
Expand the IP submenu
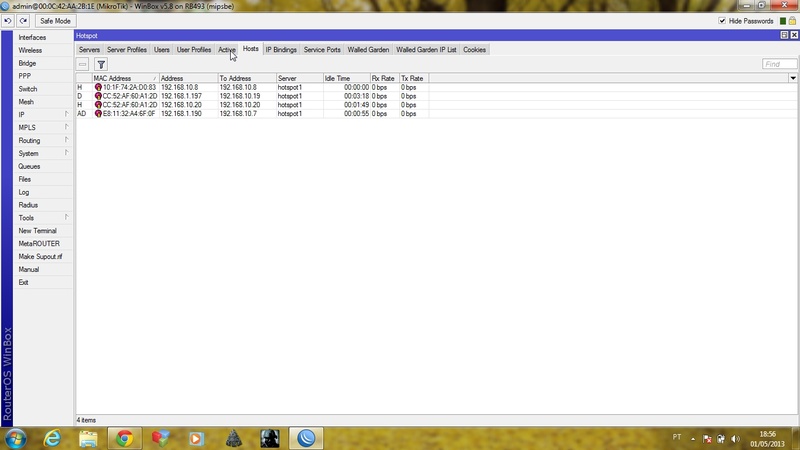coord(43,115)
